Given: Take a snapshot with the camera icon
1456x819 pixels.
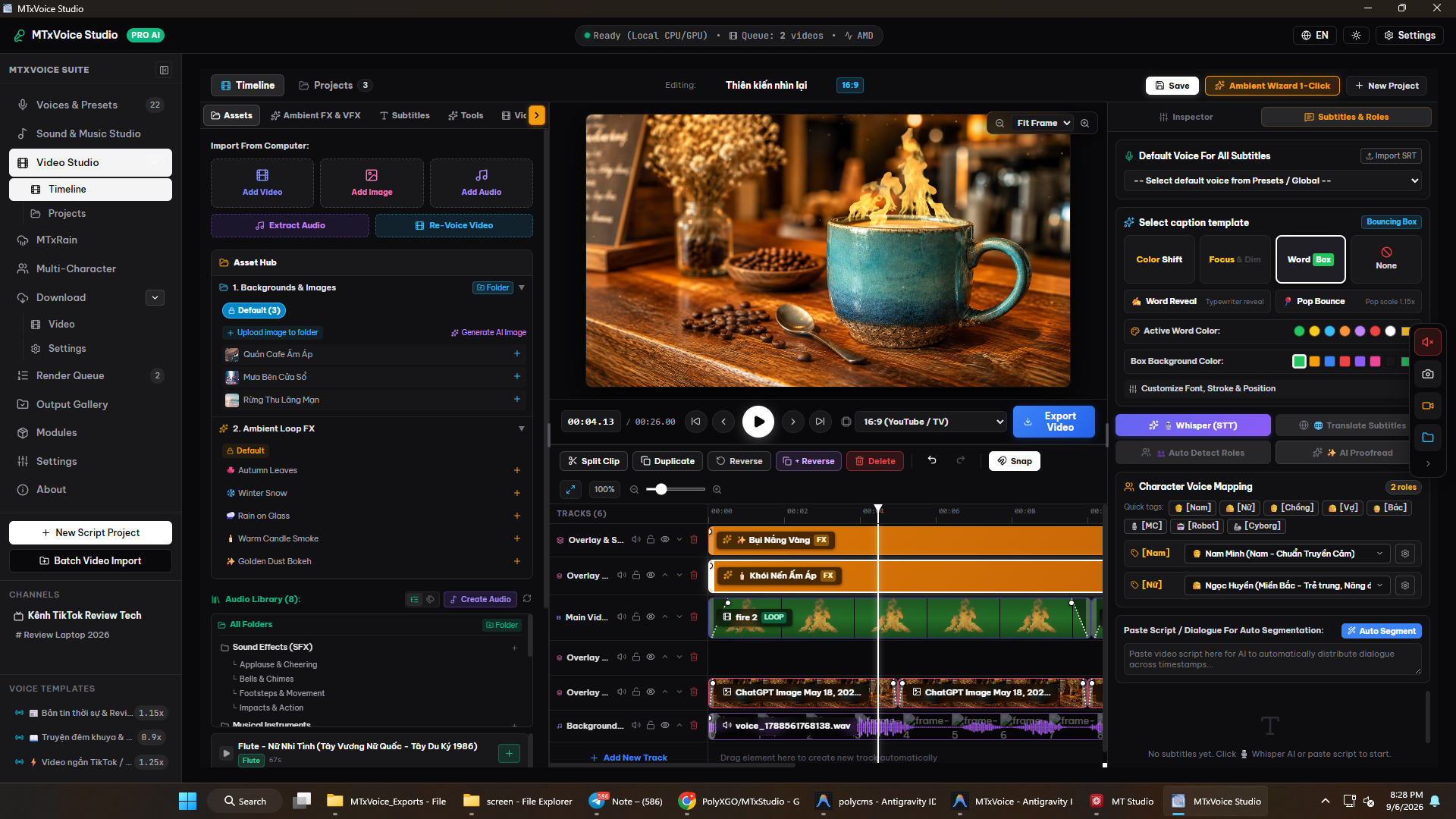Looking at the screenshot, I should click(x=1427, y=374).
